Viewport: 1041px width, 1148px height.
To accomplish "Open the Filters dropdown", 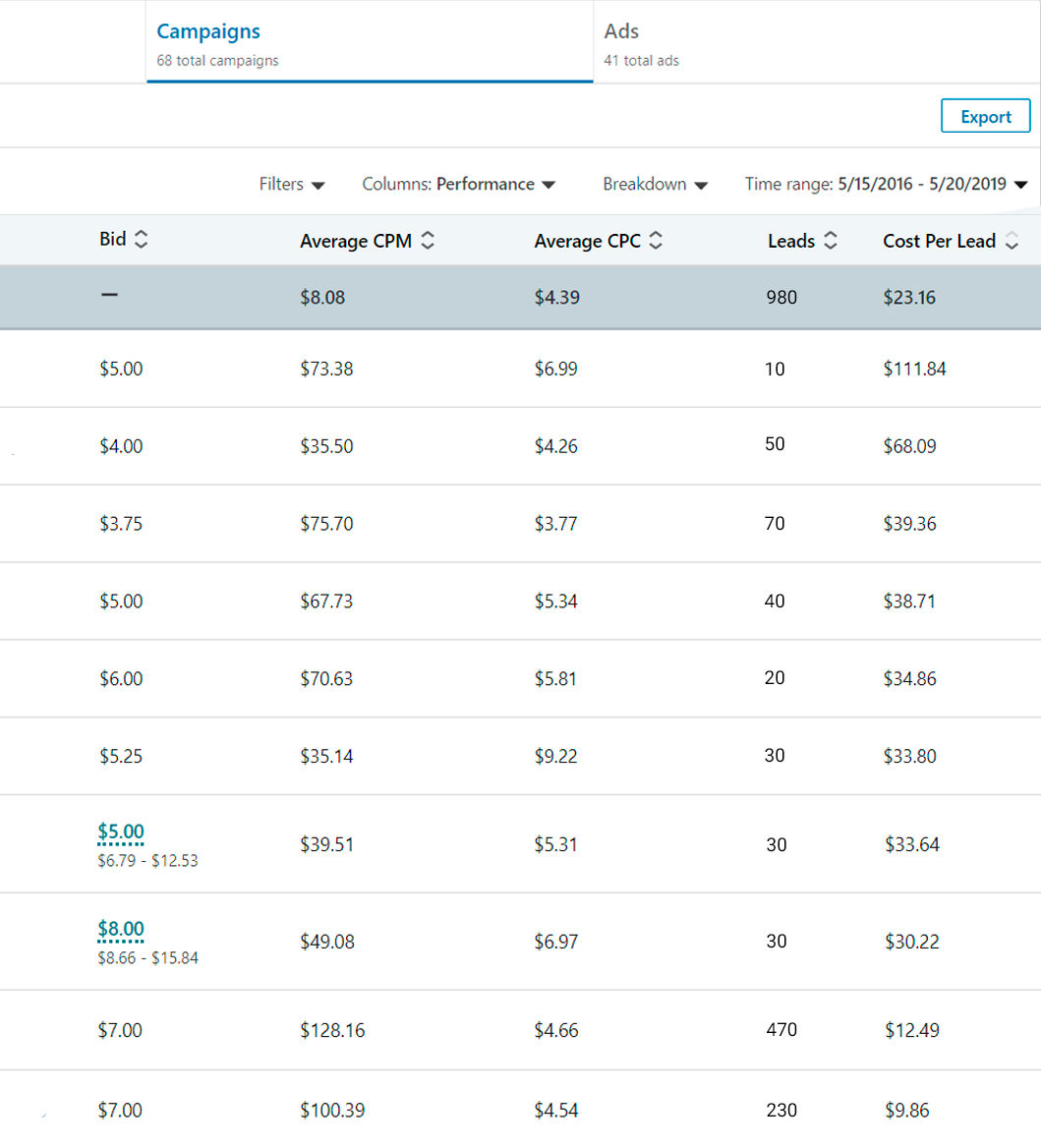I will click(x=292, y=184).
